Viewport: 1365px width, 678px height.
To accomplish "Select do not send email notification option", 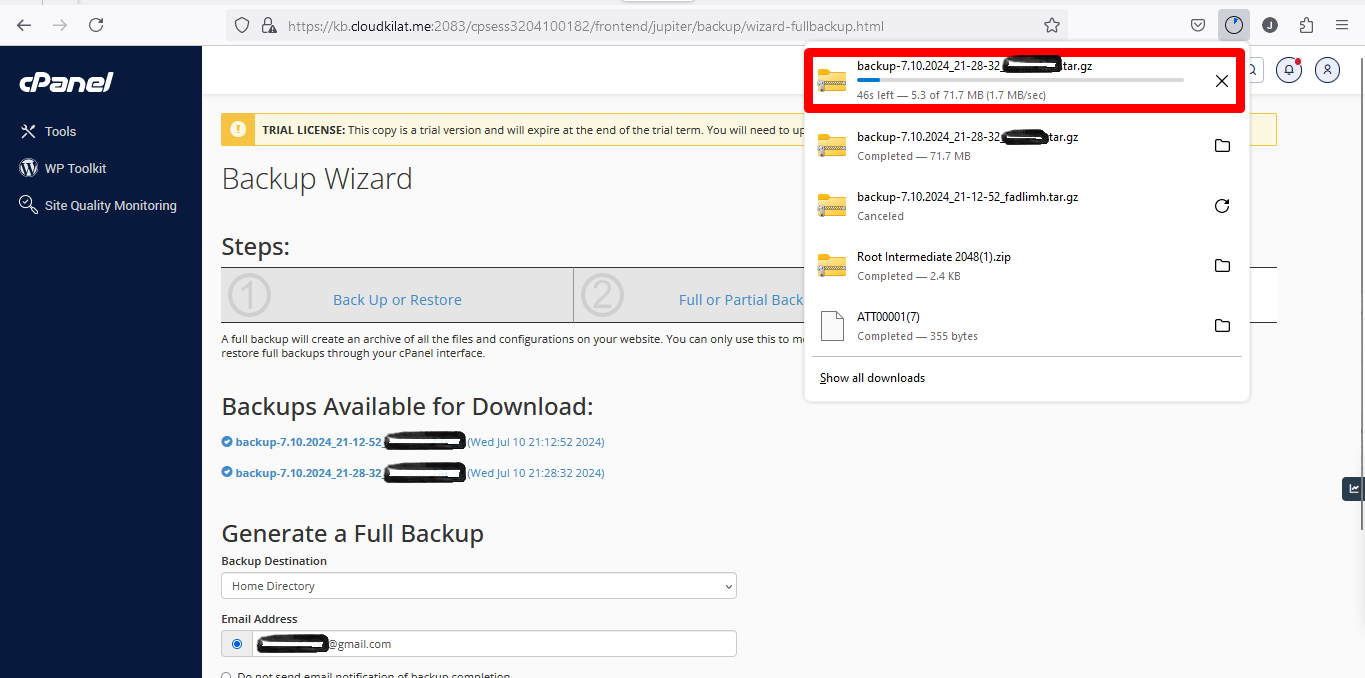I will [x=227, y=676].
